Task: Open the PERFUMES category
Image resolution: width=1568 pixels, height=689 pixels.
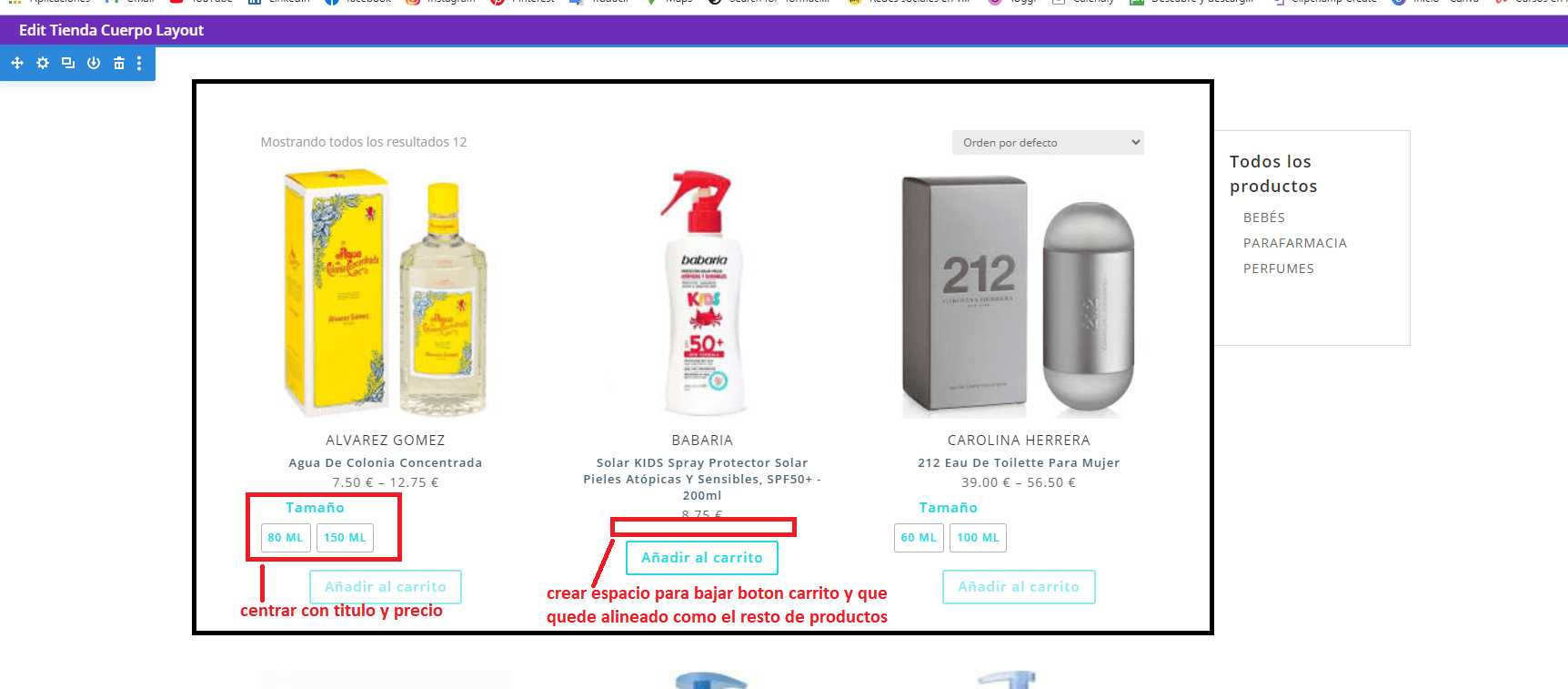Action: 1279,269
